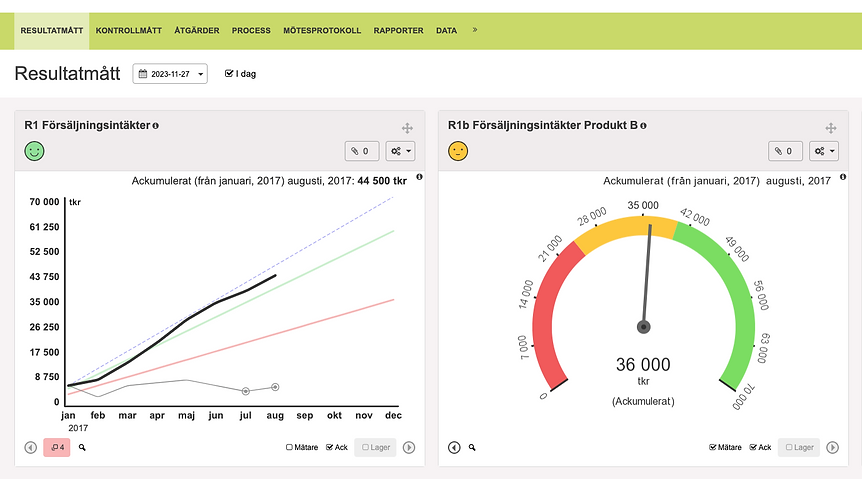Click the yellow zone of the gauge
The width and height of the screenshot is (862, 479).
click(627, 229)
